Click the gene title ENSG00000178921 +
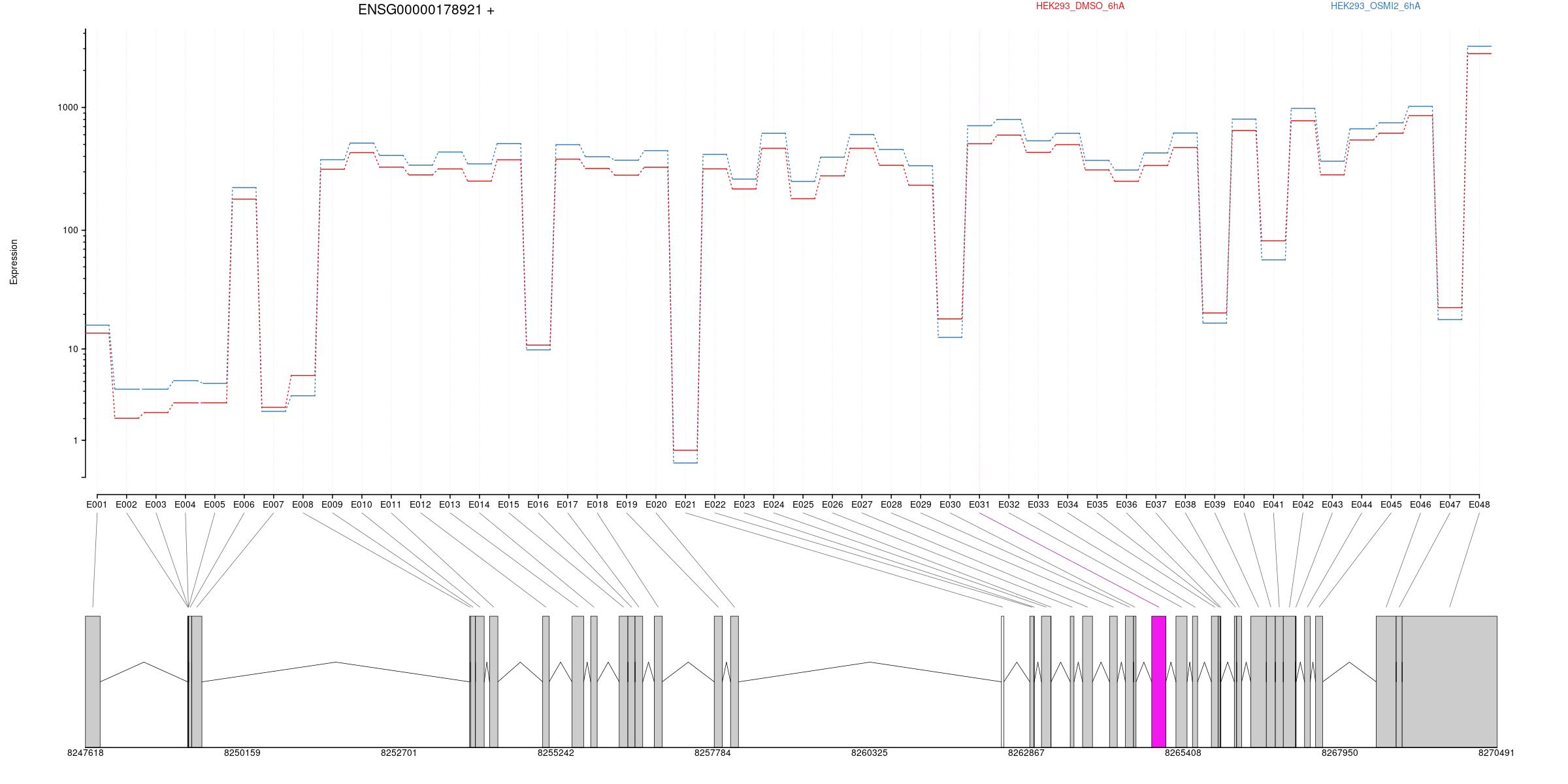 [426, 10]
